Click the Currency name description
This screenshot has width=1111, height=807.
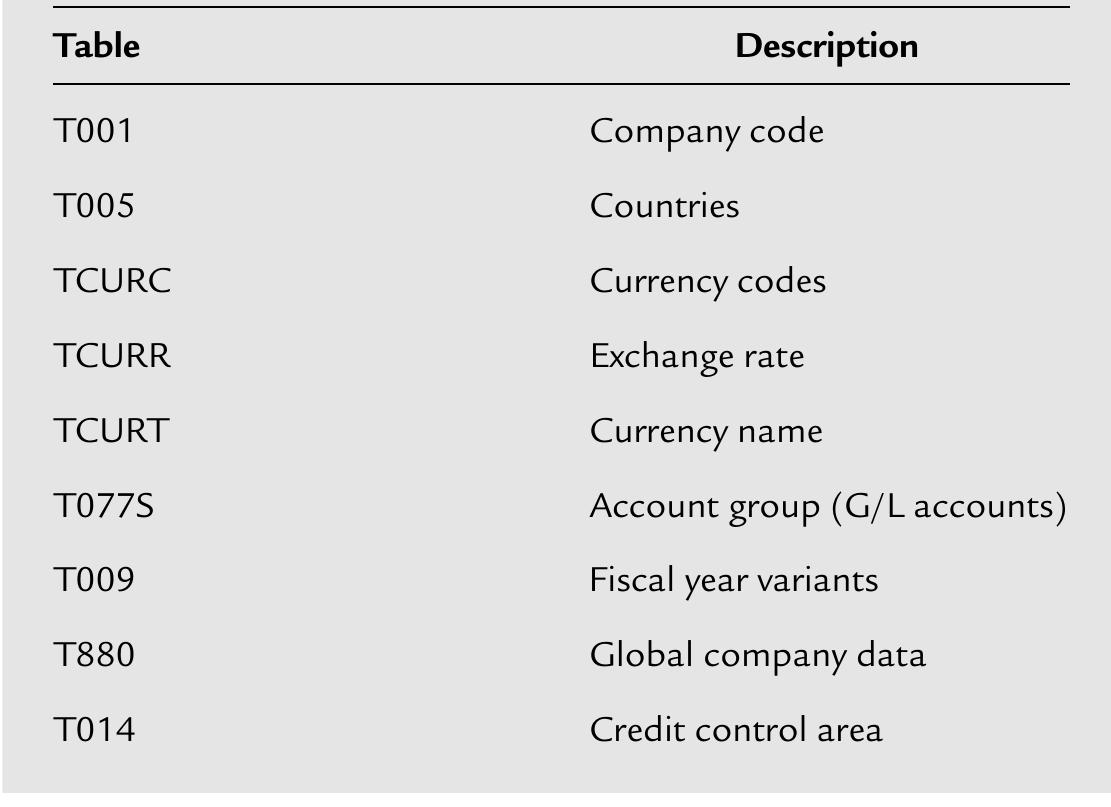pos(706,432)
